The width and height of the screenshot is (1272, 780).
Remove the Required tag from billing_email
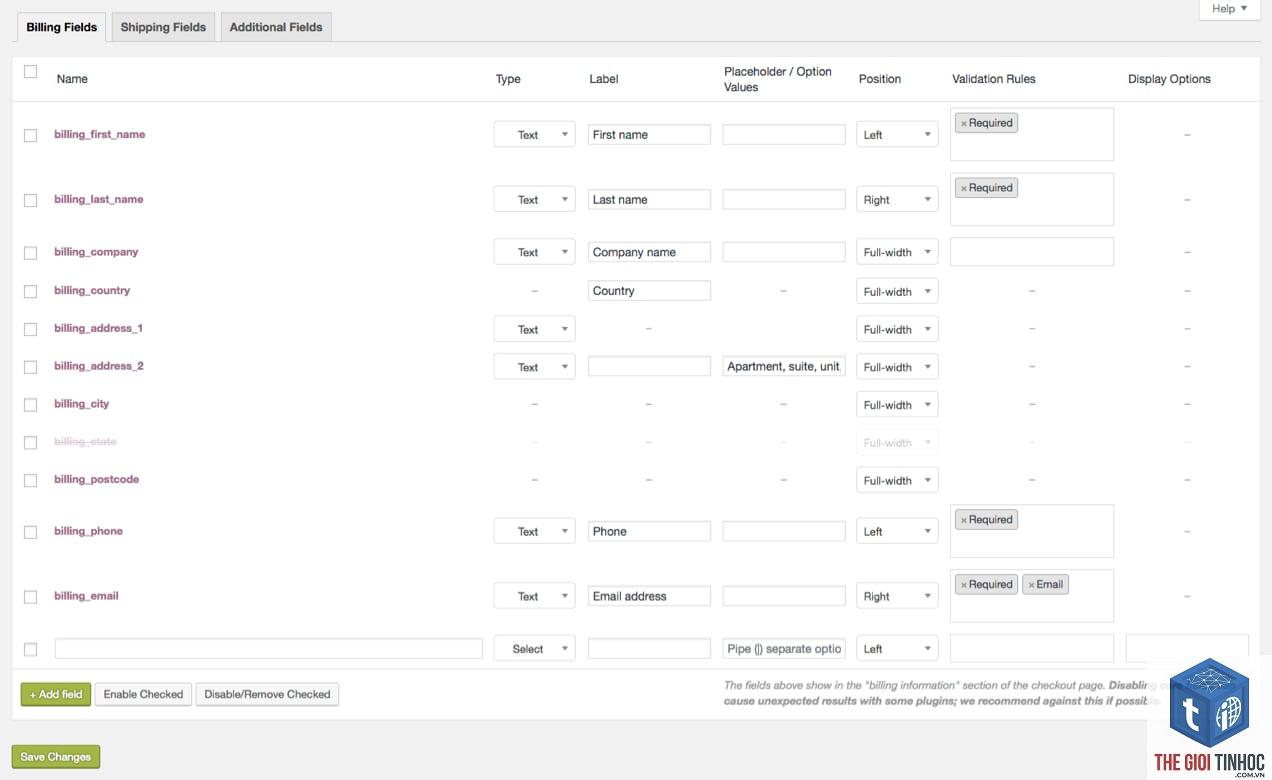[x=964, y=586]
